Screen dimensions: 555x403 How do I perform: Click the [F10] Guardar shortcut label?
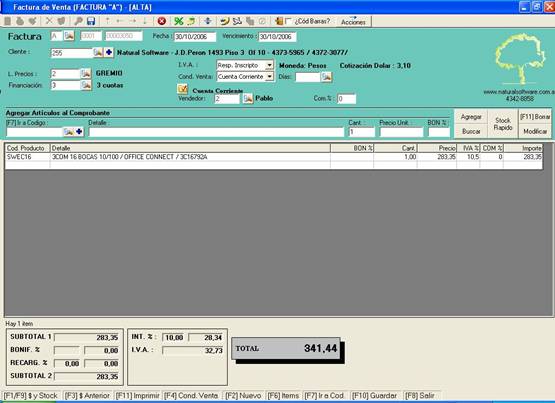[374, 395]
